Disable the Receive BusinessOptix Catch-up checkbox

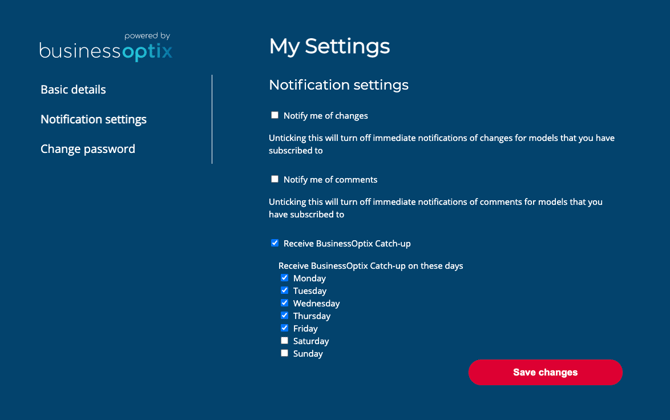tap(275, 243)
